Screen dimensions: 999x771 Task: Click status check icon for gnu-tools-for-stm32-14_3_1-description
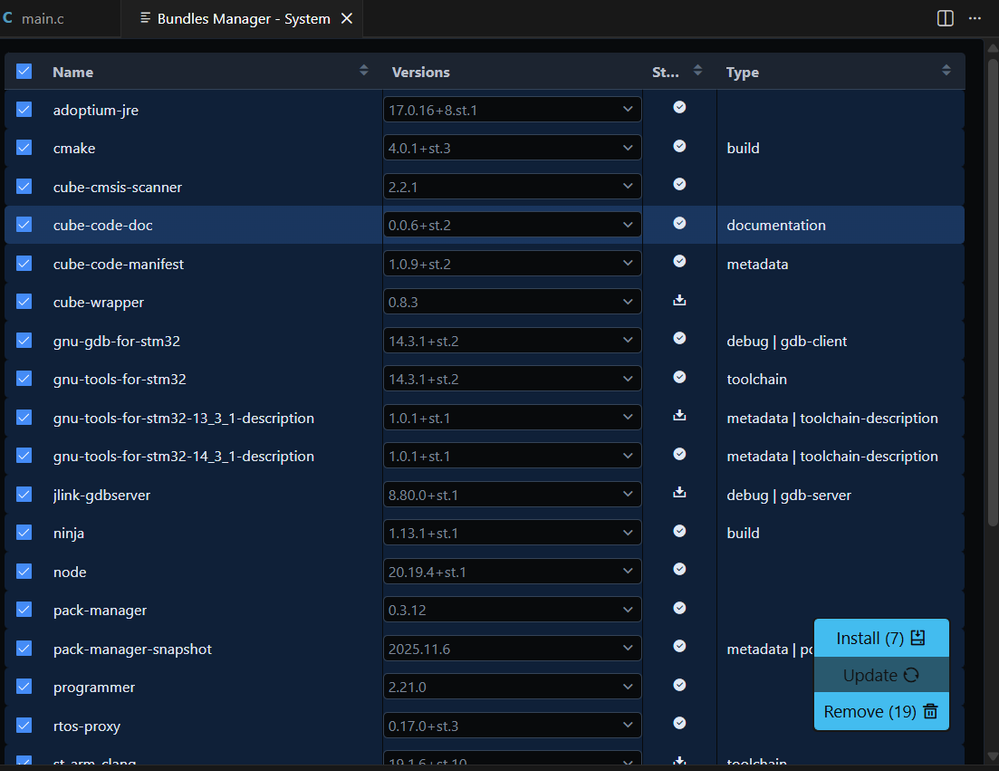coord(679,454)
